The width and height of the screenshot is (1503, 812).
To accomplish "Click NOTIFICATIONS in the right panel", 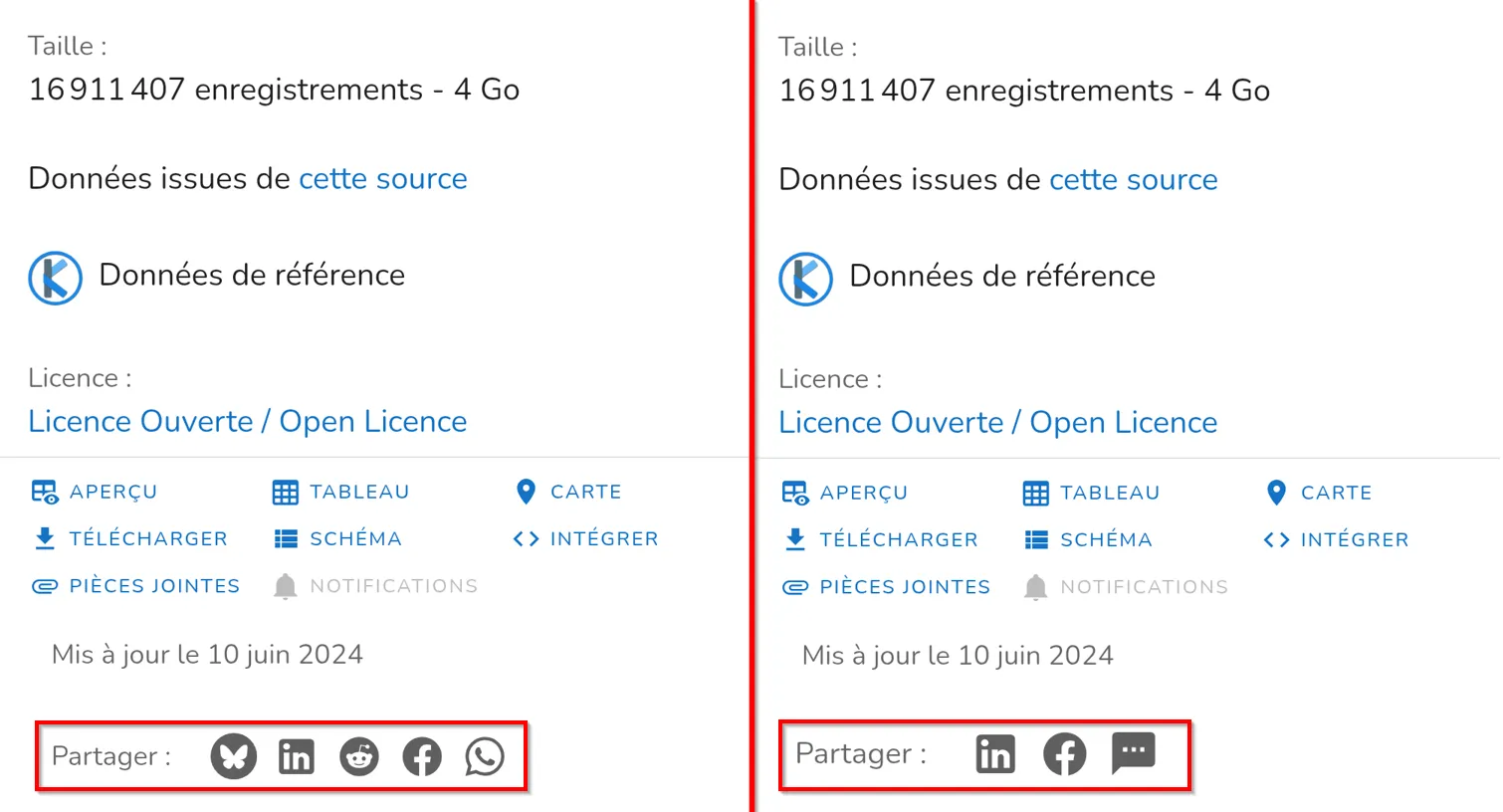I will click(1126, 587).
